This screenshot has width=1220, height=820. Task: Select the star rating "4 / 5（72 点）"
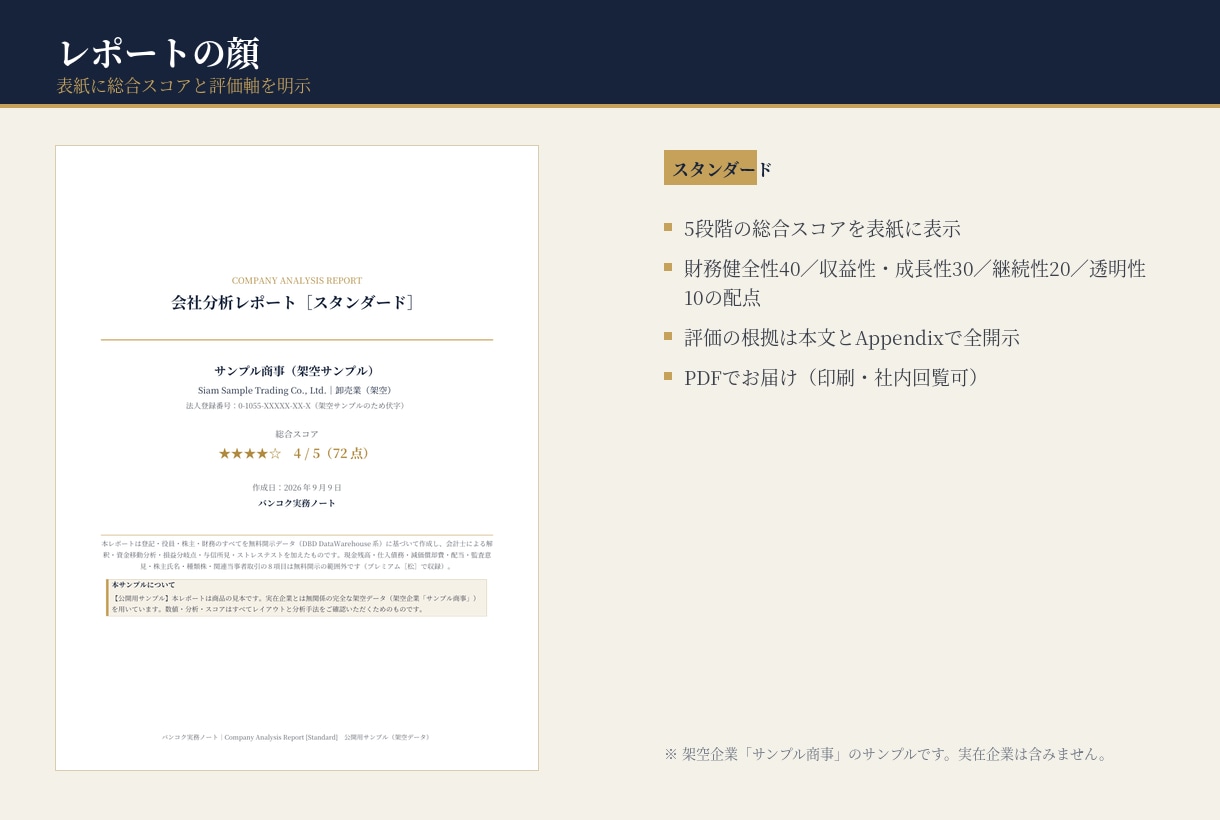click(297, 453)
